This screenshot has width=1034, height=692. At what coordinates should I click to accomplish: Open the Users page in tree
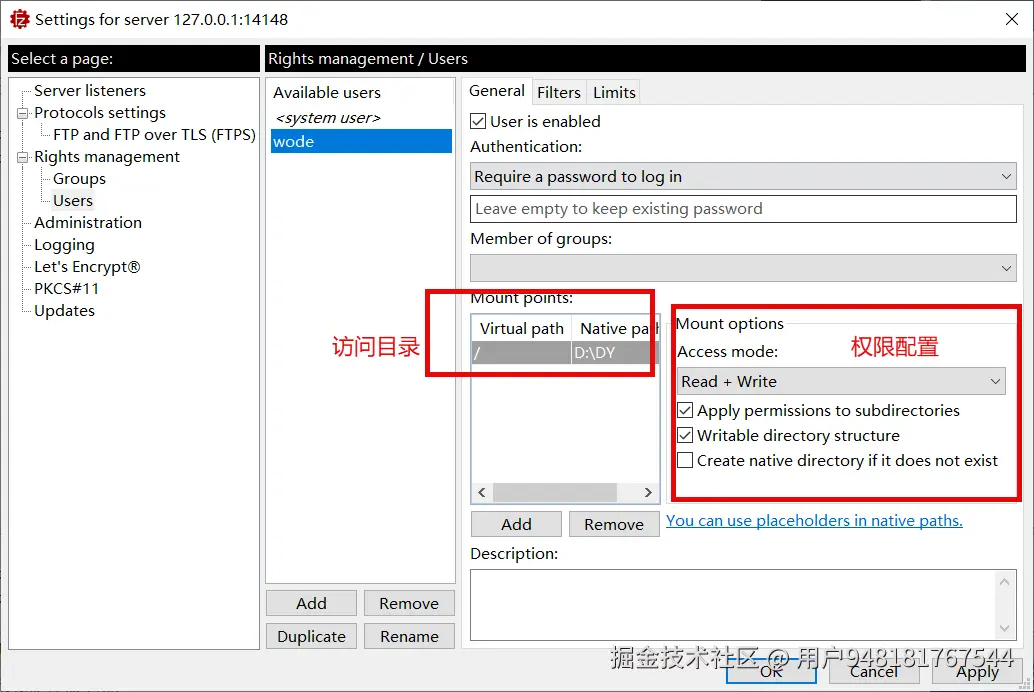point(73,201)
